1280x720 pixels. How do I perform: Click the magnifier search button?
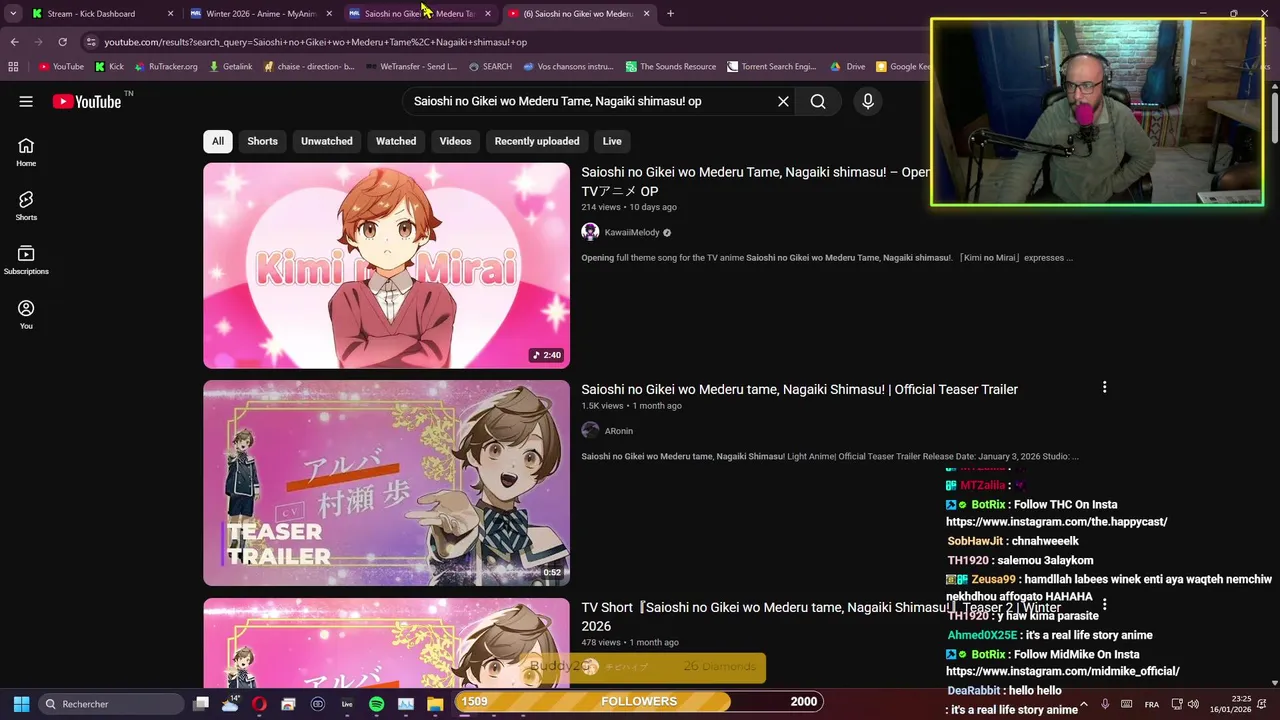coord(818,101)
